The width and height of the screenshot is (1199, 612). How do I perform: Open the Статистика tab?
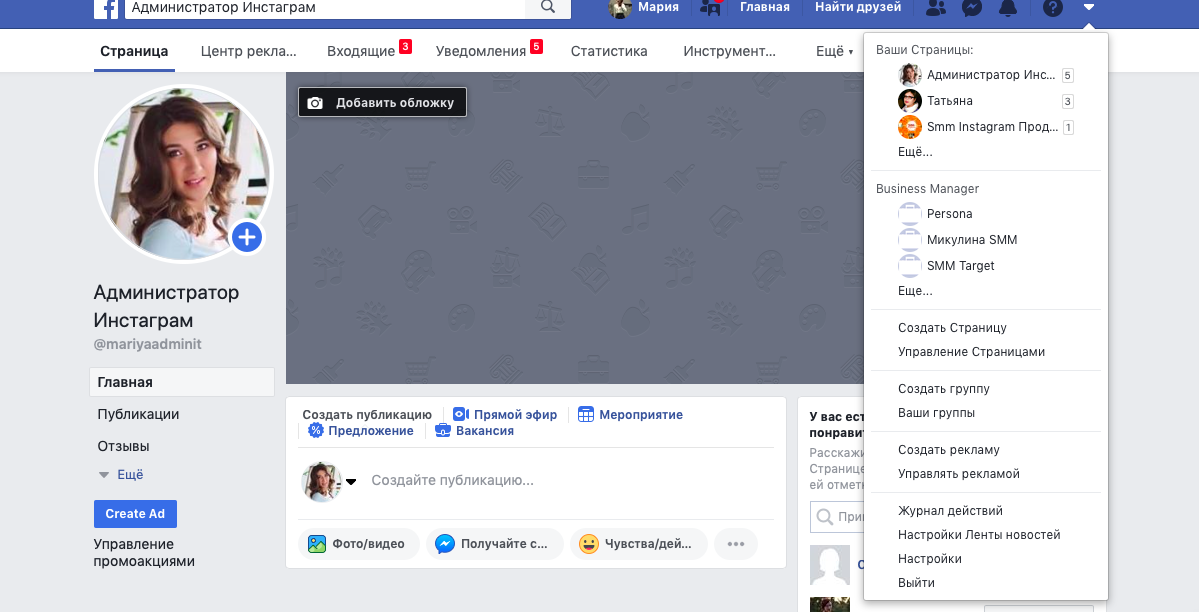click(609, 51)
